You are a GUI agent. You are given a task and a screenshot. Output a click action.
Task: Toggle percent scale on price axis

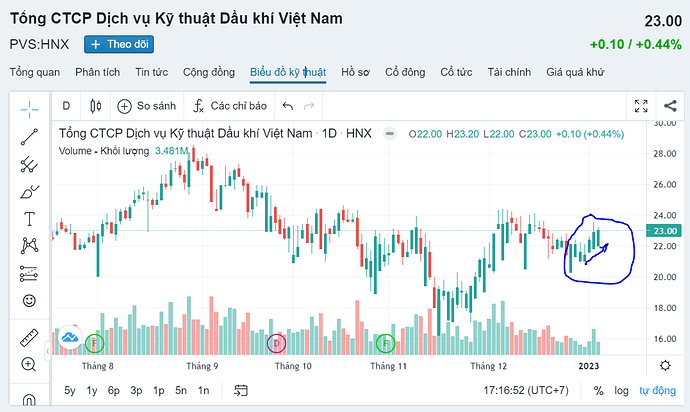[x=600, y=391]
